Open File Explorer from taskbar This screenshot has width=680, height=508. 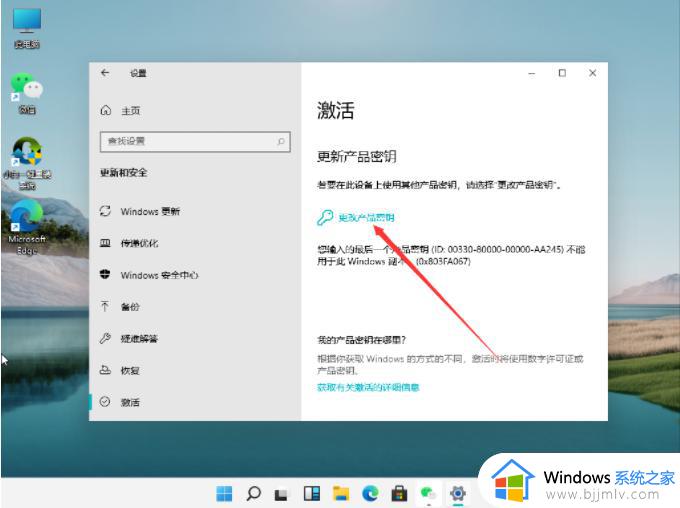click(341, 493)
